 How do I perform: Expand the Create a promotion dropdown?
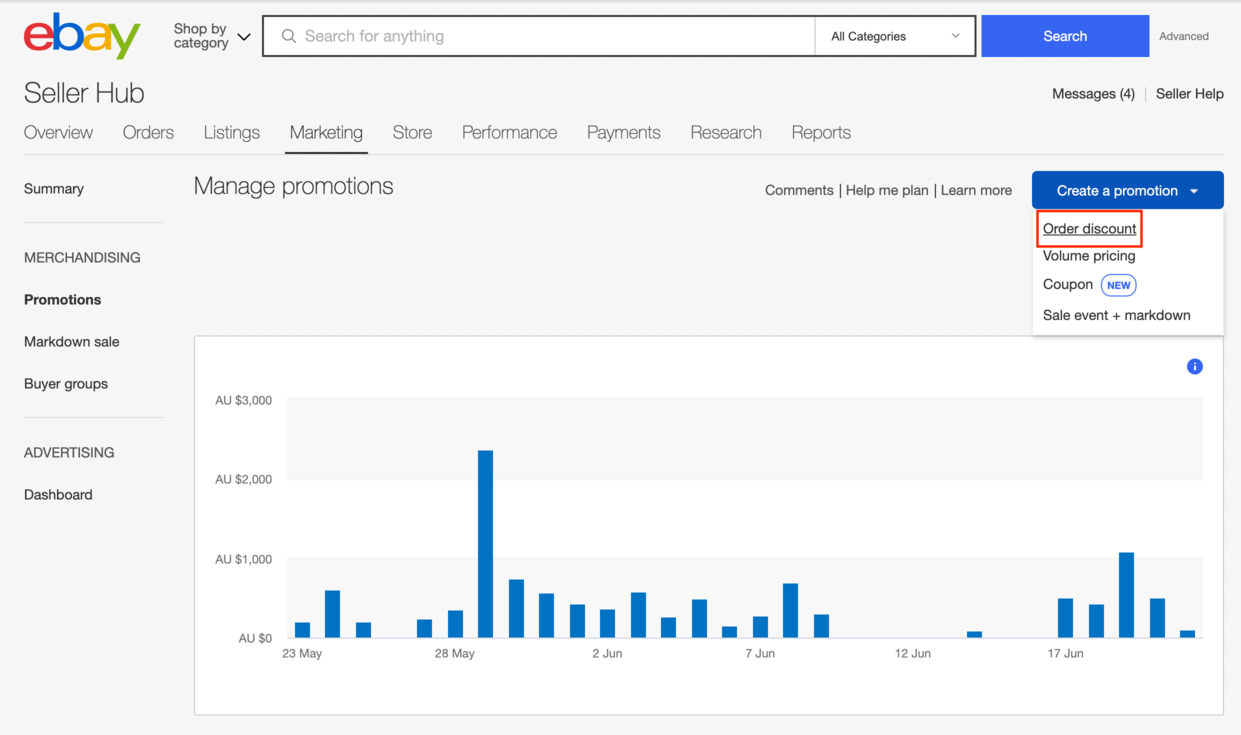coord(1127,190)
